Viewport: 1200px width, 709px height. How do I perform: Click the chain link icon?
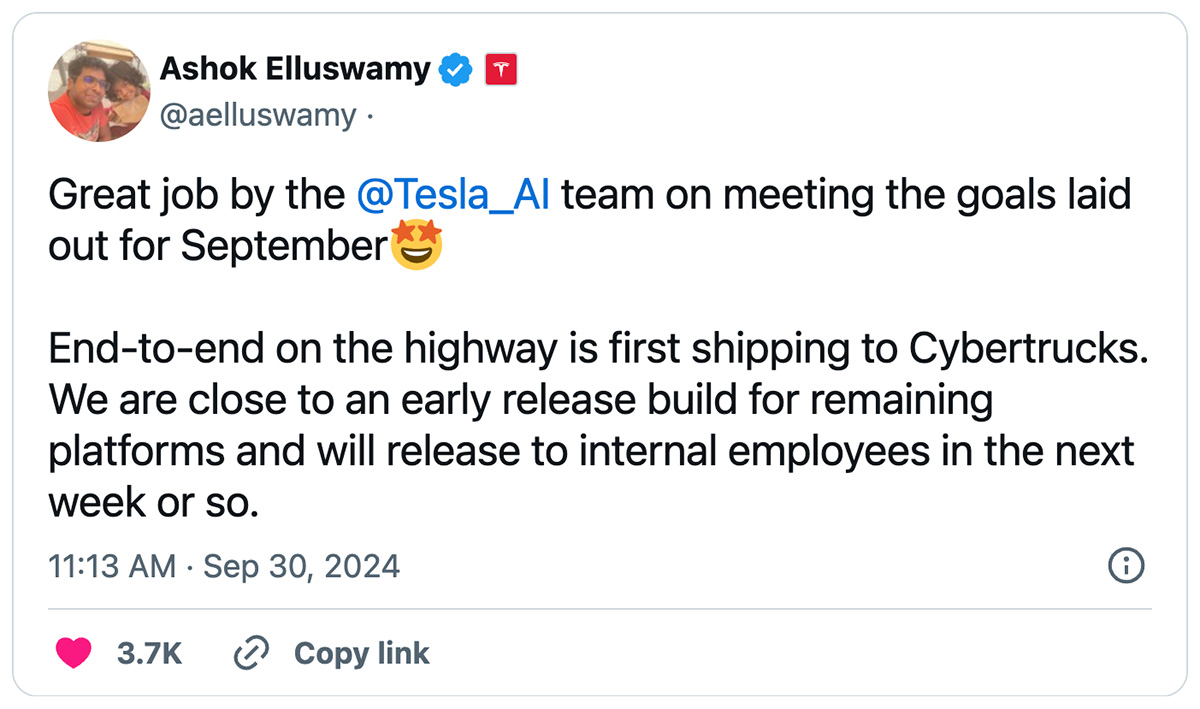pyautogui.click(x=251, y=654)
